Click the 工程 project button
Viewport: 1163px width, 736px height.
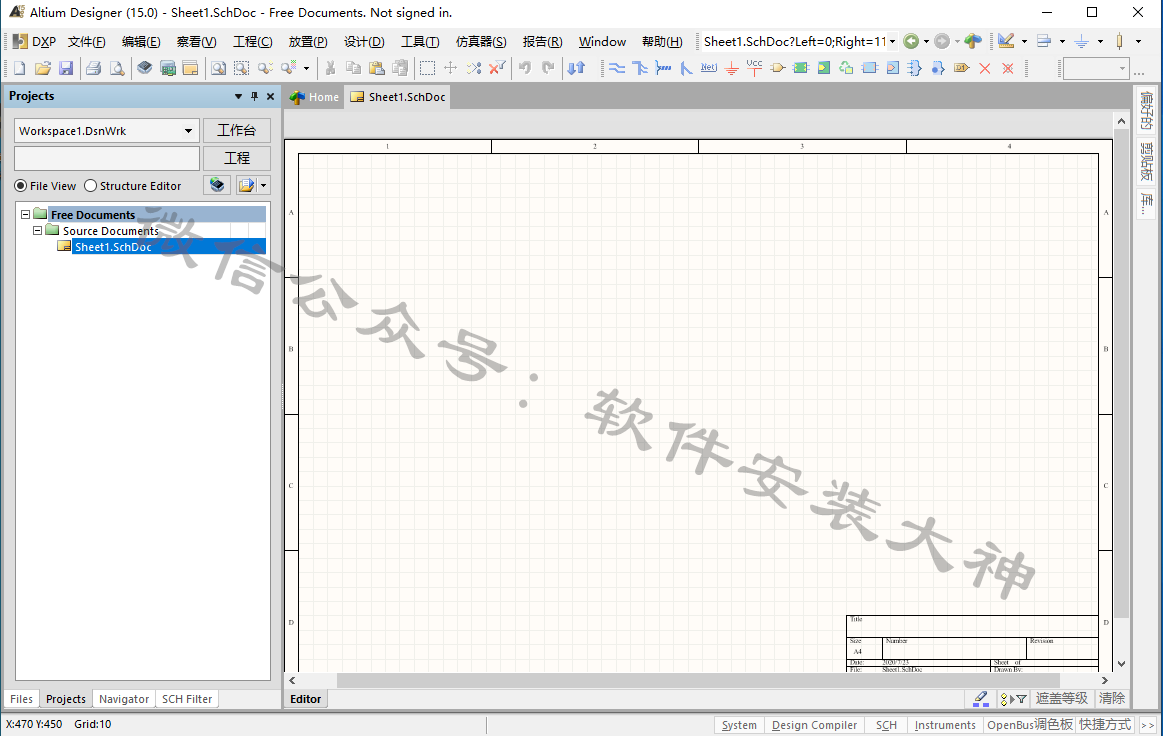tap(237, 158)
